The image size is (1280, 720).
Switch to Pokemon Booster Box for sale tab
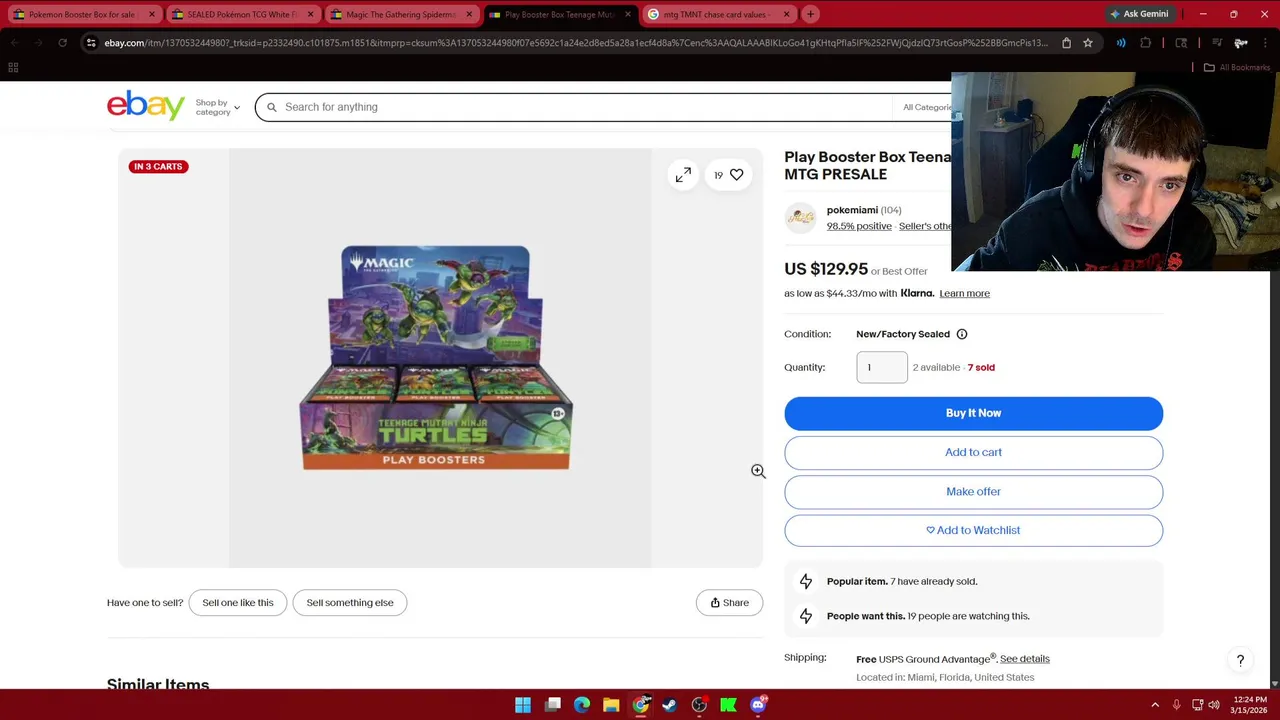pyautogui.click(x=82, y=14)
